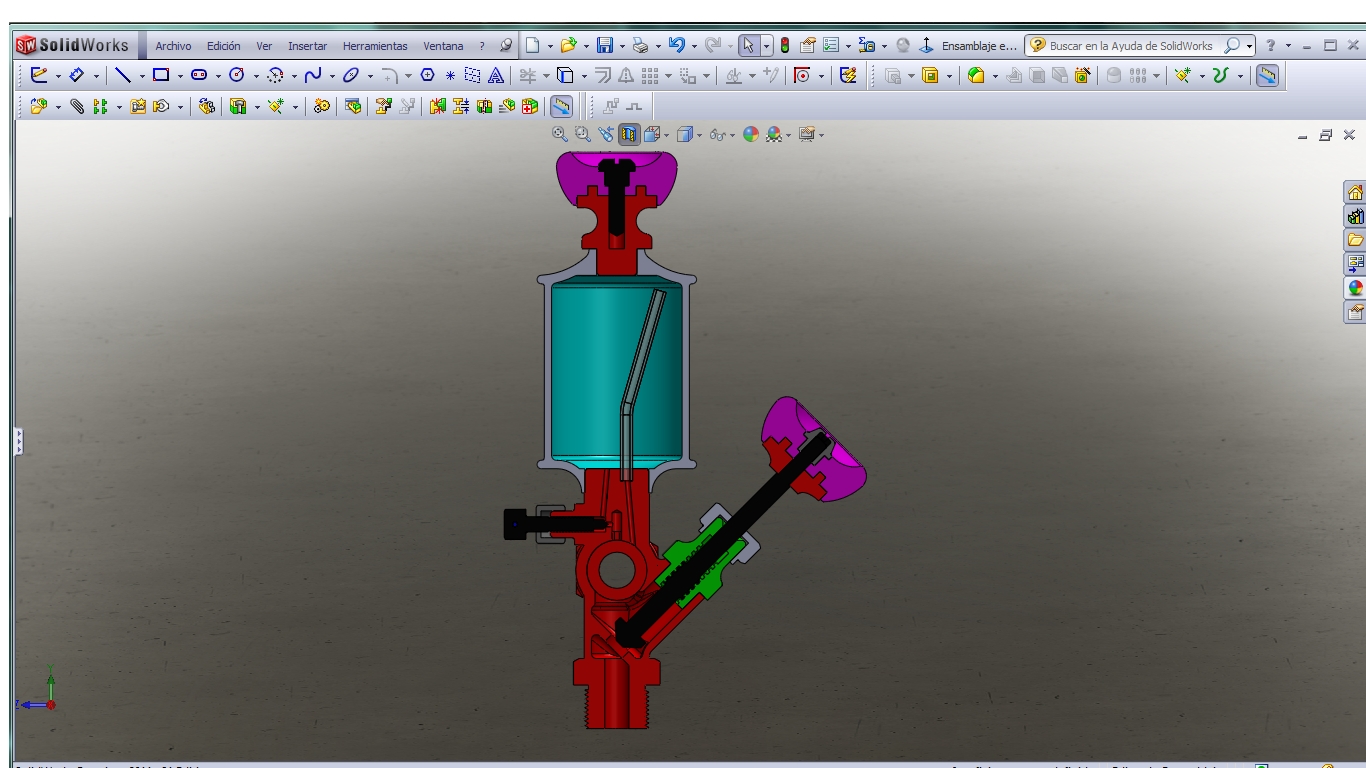
Task: Select the Point sketch tool
Action: pyautogui.click(x=450, y=76)
